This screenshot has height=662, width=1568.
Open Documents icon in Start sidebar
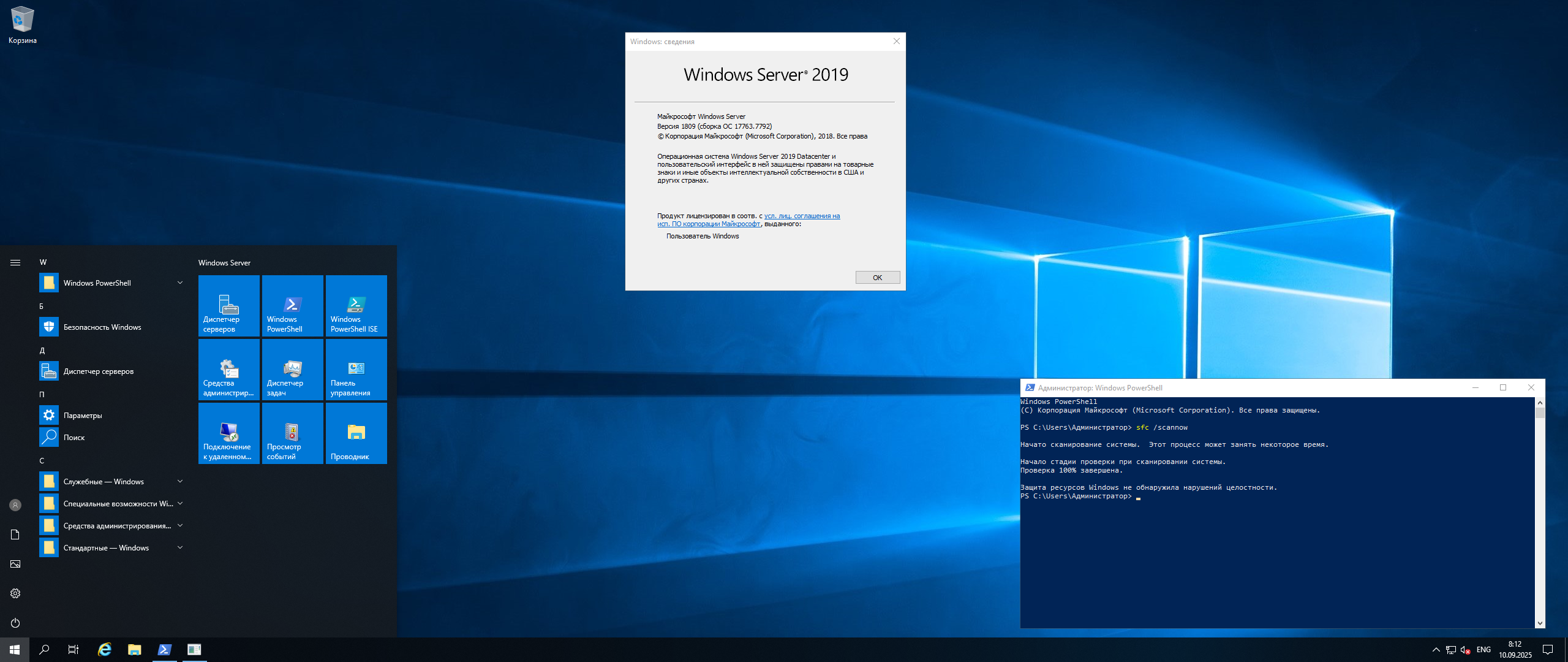tap(15, 535)
